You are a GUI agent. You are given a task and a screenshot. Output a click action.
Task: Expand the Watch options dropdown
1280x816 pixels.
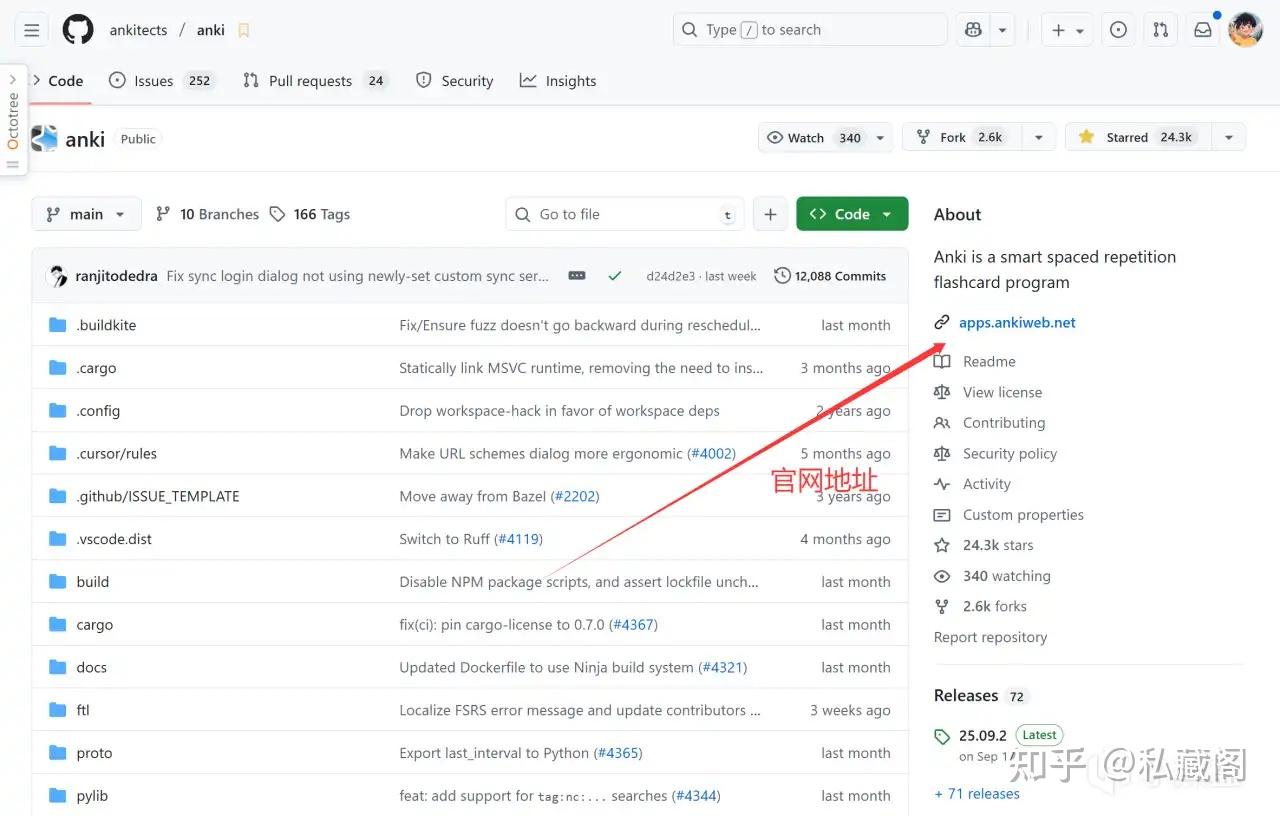click(x=880, y=138)
